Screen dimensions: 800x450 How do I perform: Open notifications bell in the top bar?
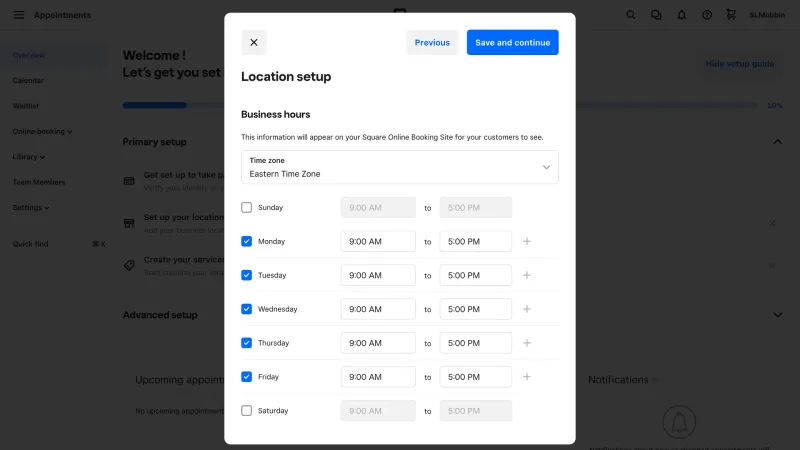point(682,15)
